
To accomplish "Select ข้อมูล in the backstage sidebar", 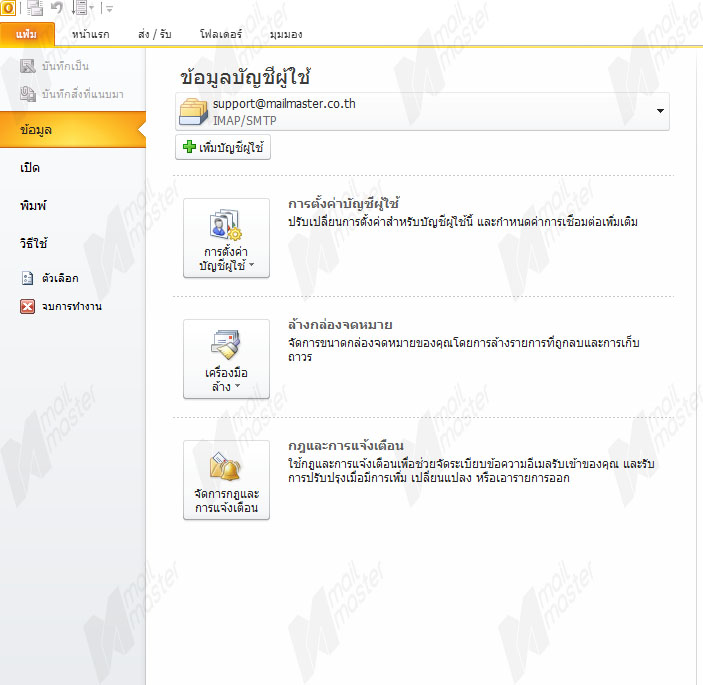I will tap(73, 130).
